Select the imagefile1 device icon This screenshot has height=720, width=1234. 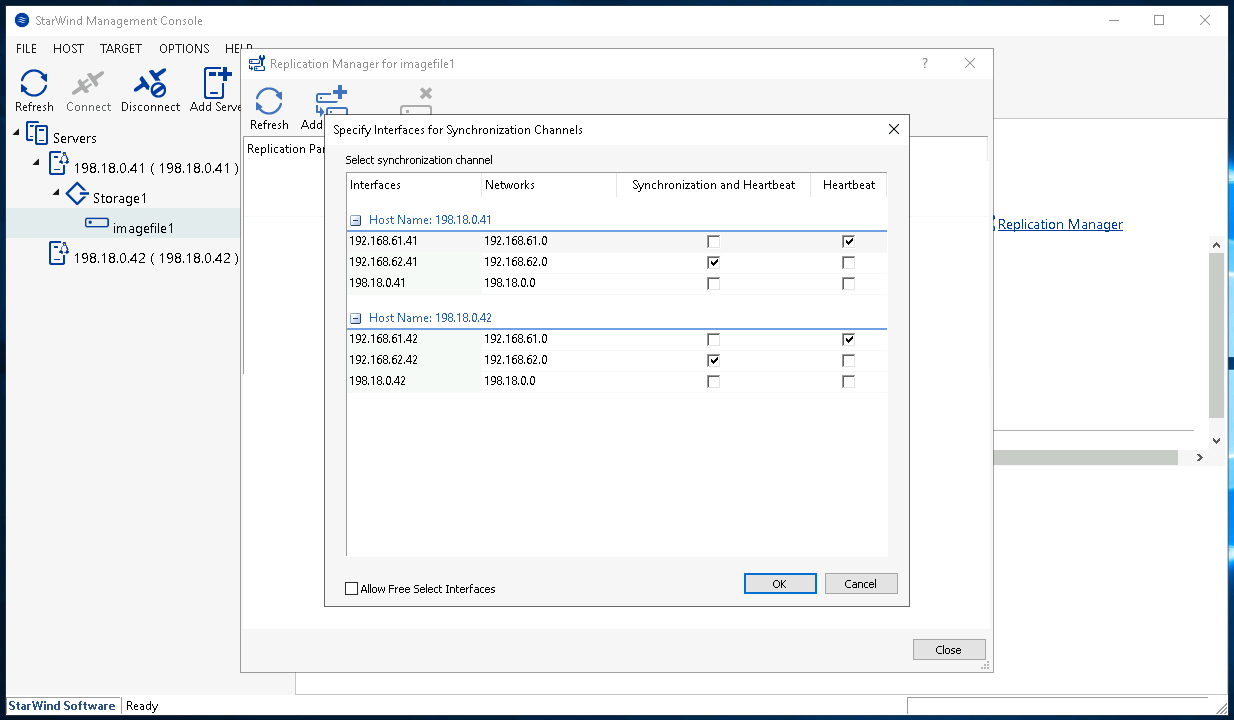pos(97,223)
